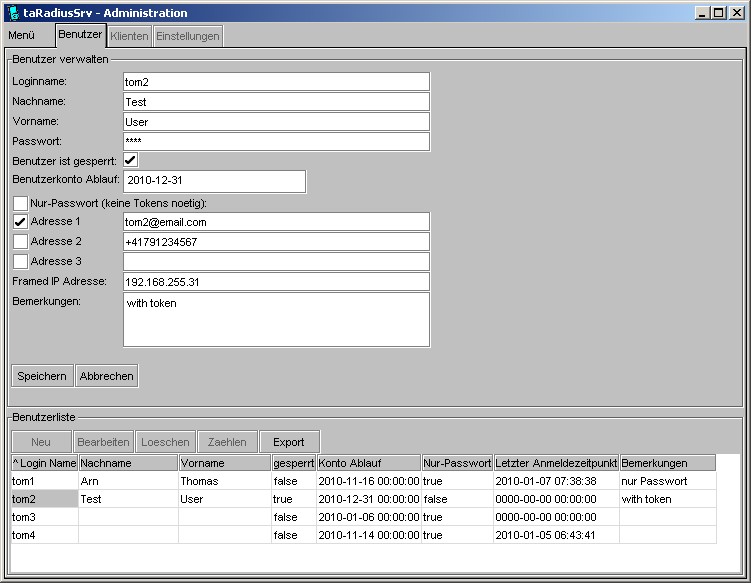751x583 pixels.
Task: Enable the Nur-Passwort checkbox
Action: (20, 204)
